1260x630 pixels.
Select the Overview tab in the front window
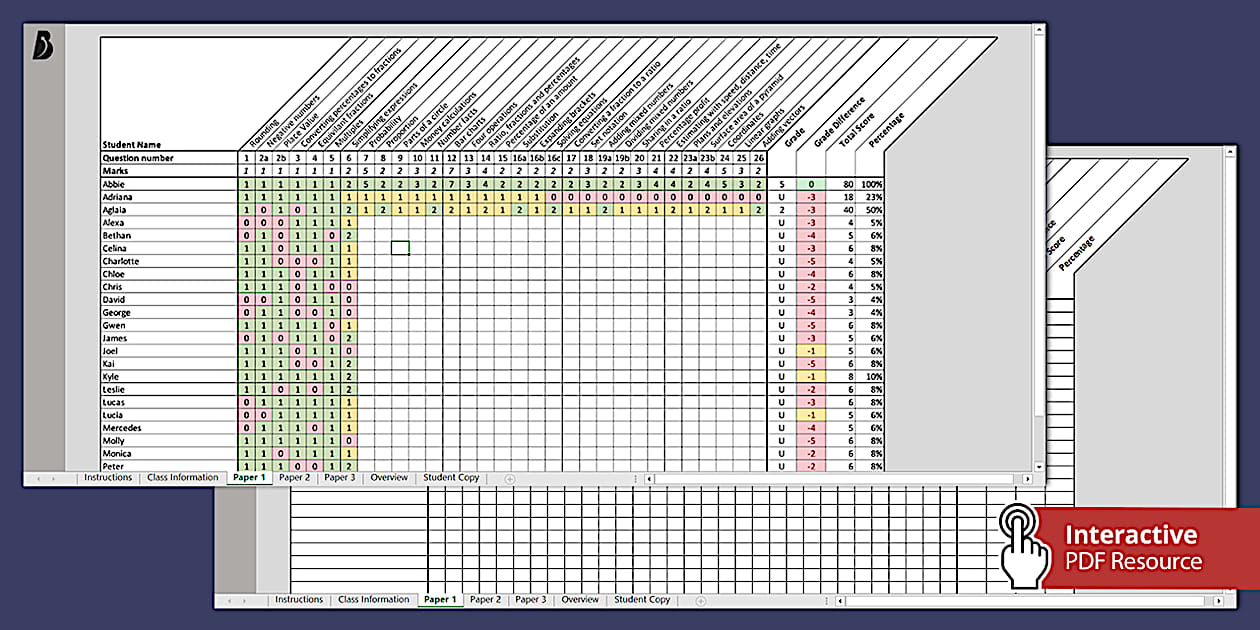(389, 478)
